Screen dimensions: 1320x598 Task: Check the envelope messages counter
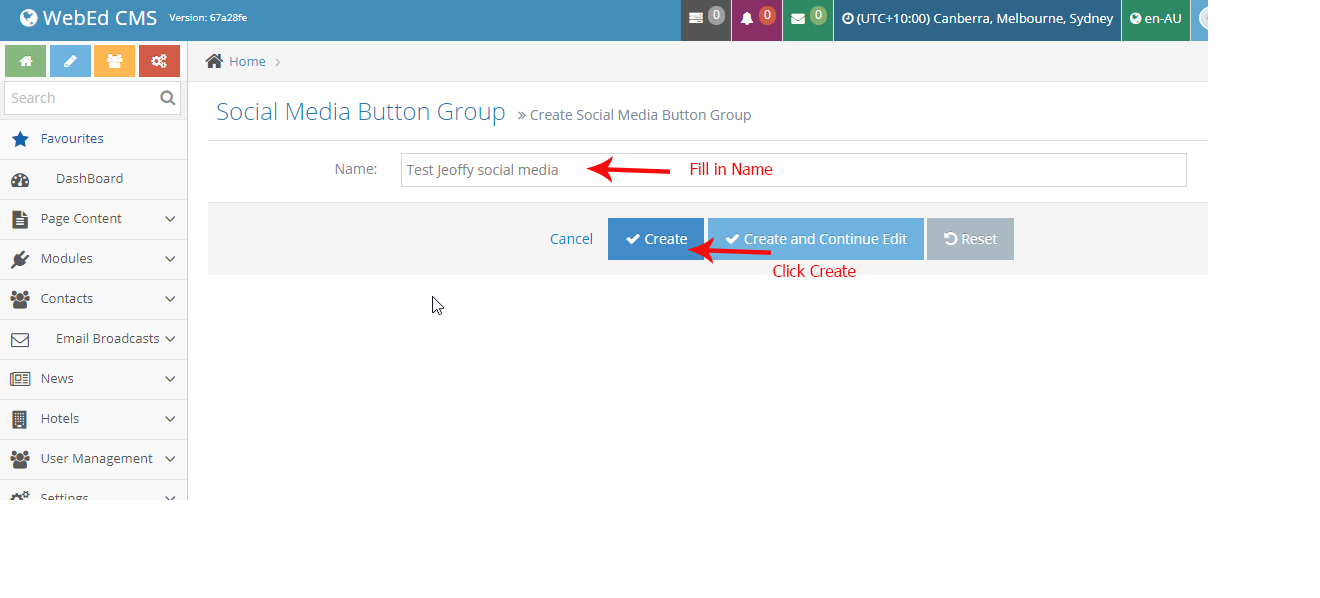(x=807, y=20)
